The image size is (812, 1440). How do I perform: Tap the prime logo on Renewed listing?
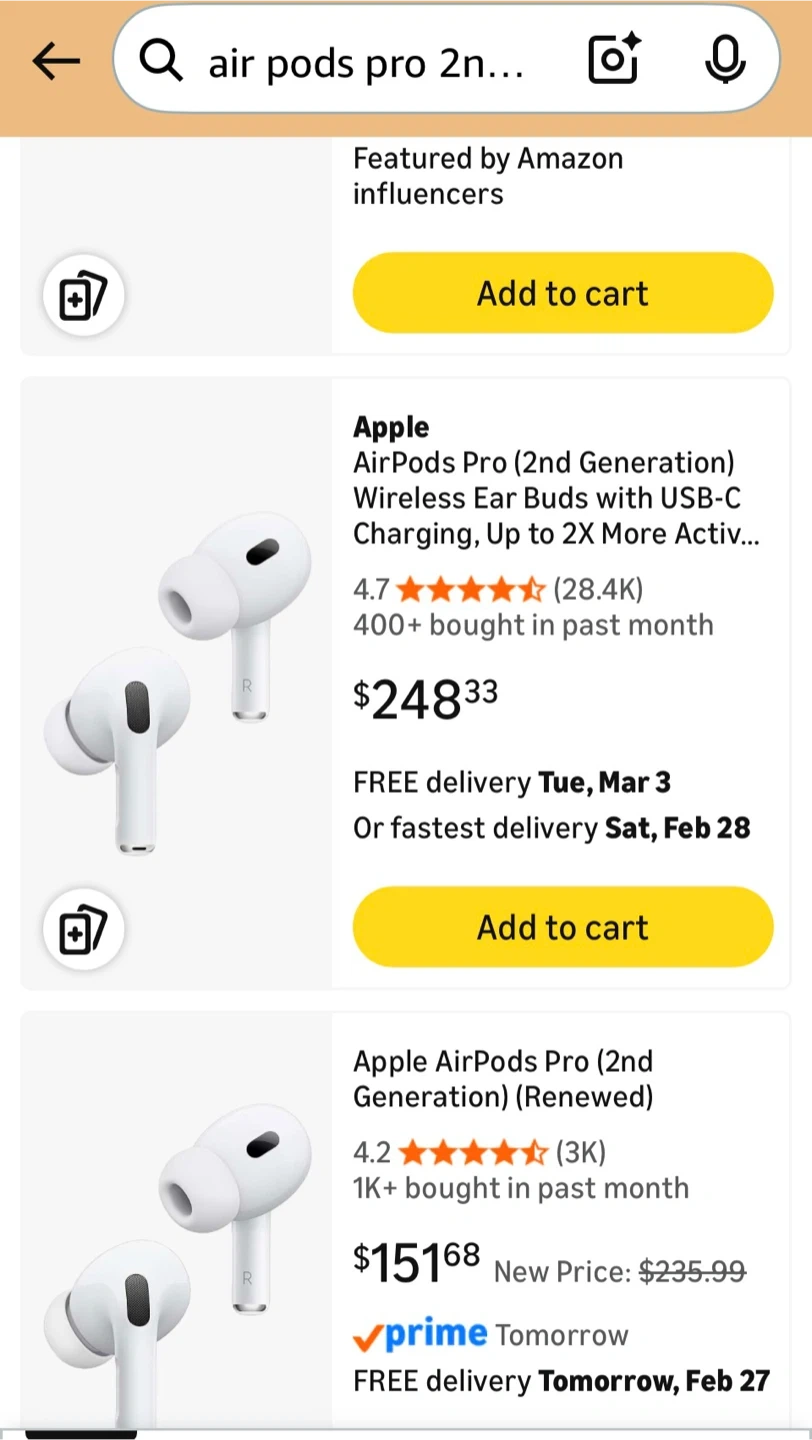pos(421,1335)
